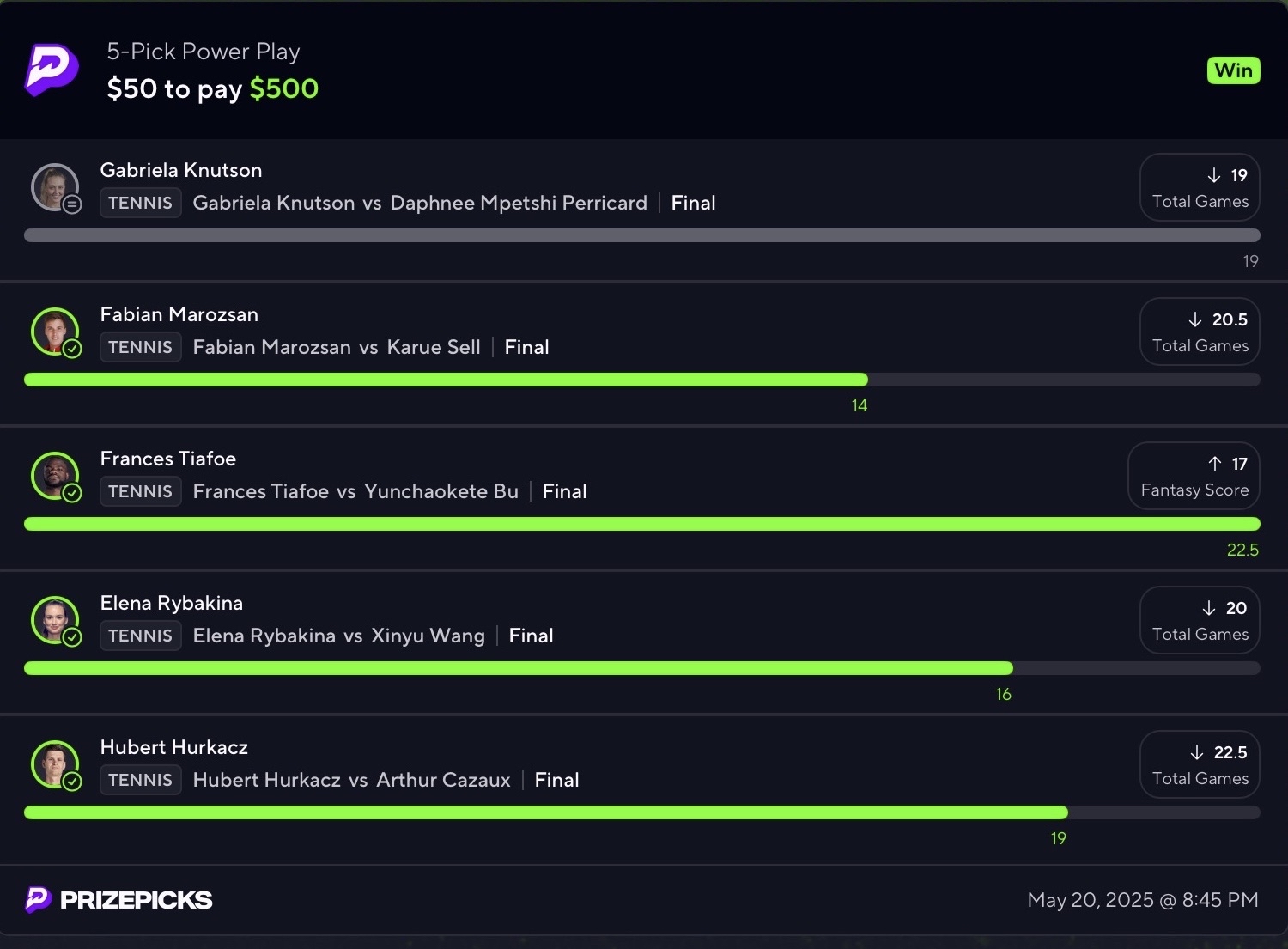Click Hubert Hurkacz's player avatar
The image size is (1288, 949).
(x=56, y=765)
